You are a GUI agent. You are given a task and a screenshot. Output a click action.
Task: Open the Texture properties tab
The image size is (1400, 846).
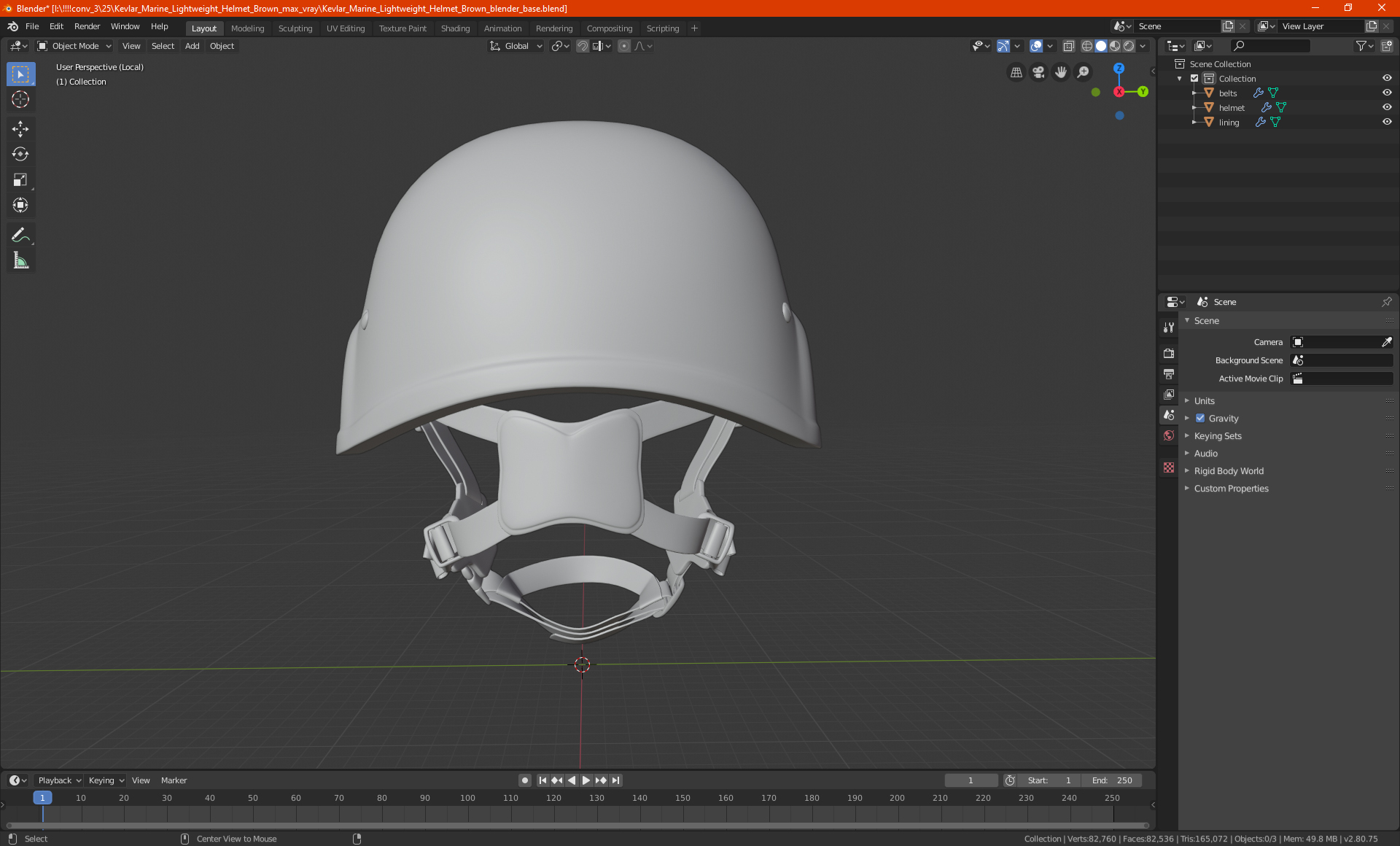point(1169,467)
